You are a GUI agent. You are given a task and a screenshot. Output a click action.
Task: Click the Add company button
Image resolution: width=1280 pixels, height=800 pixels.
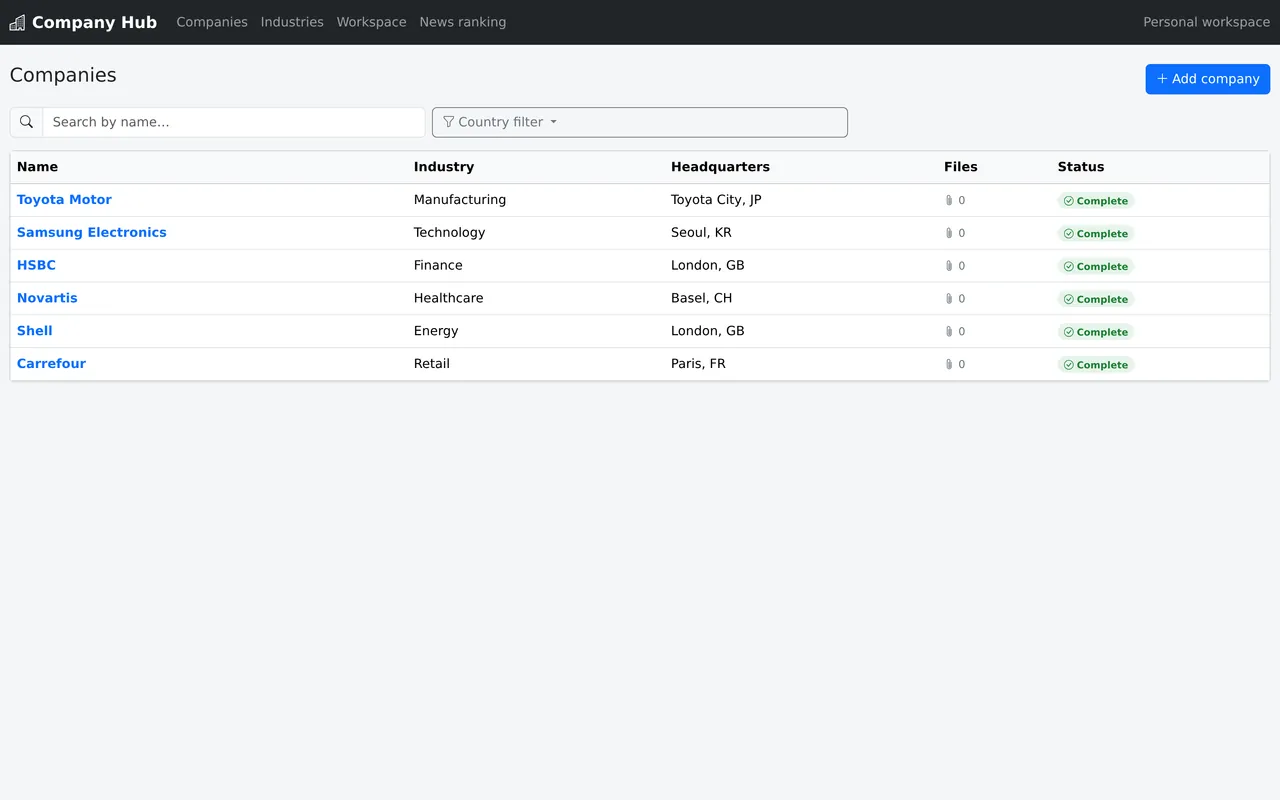[x=1208, y=79]
